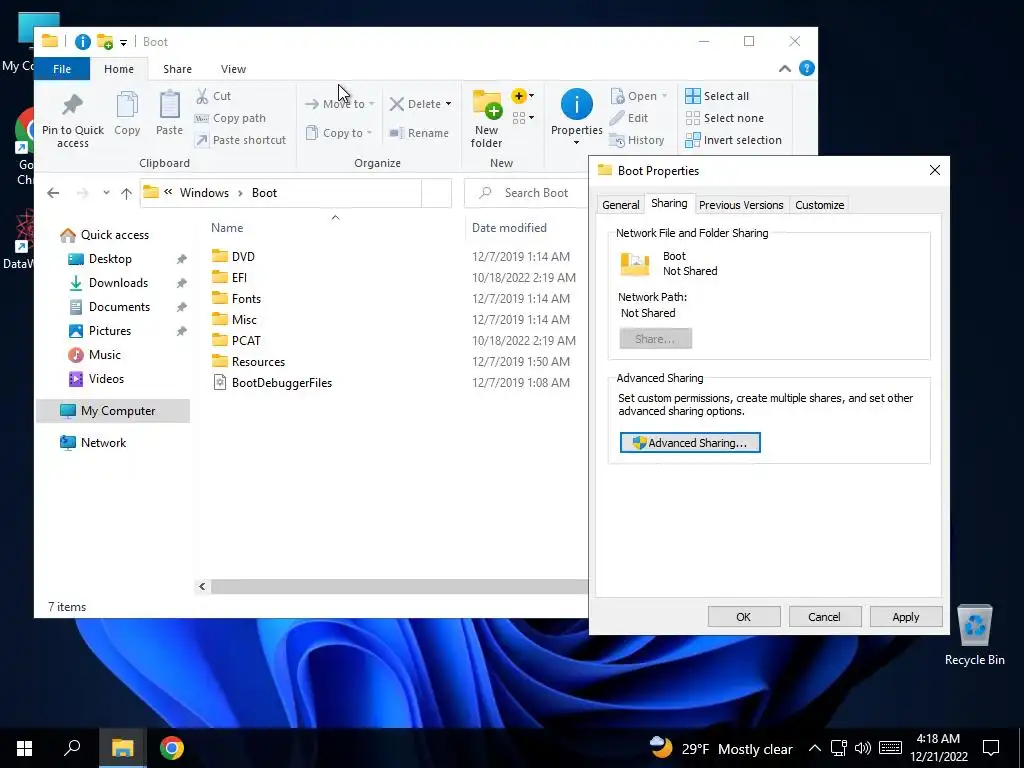Click Select none in ribbon

tap(725, 118)
